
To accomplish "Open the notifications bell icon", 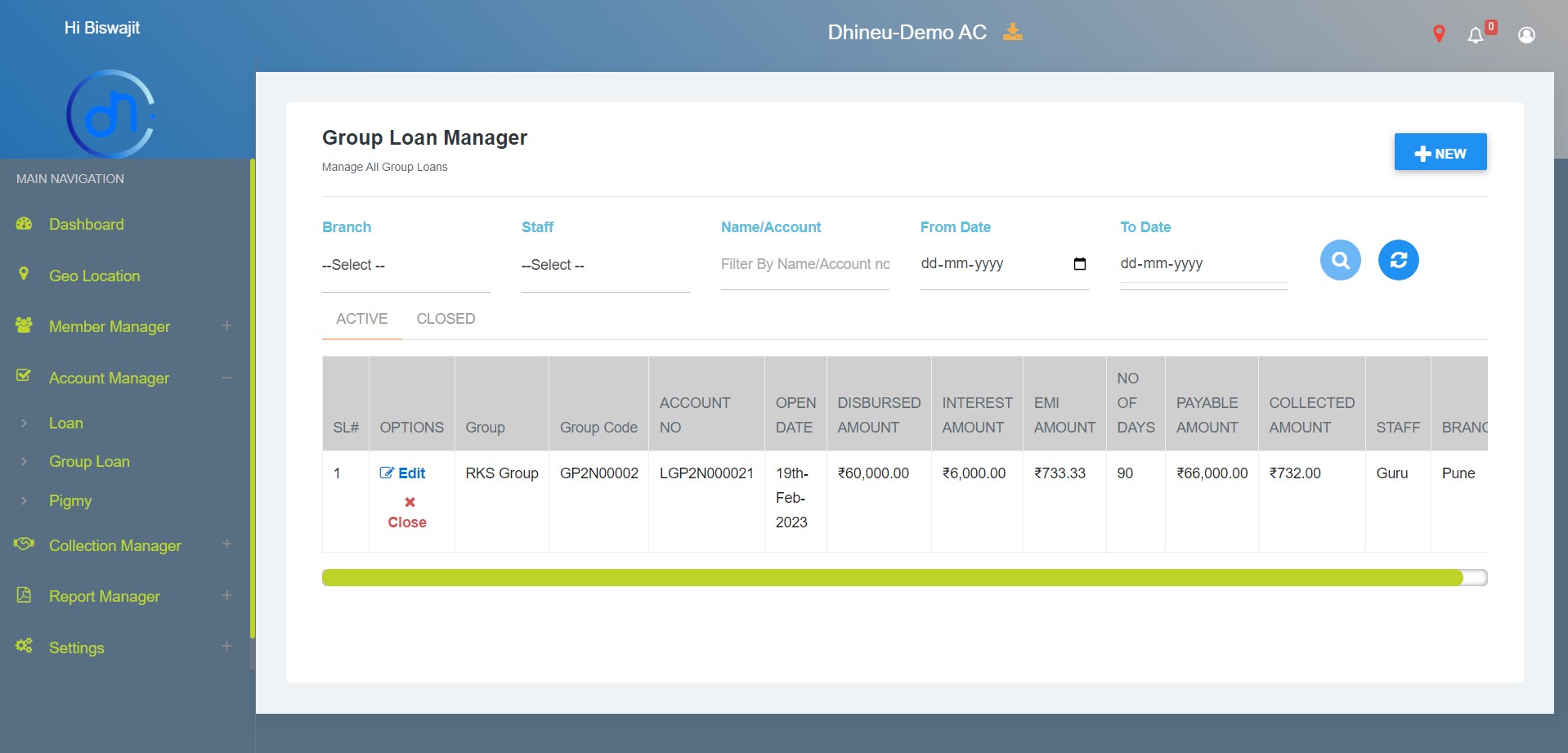I will [1475, 35].
